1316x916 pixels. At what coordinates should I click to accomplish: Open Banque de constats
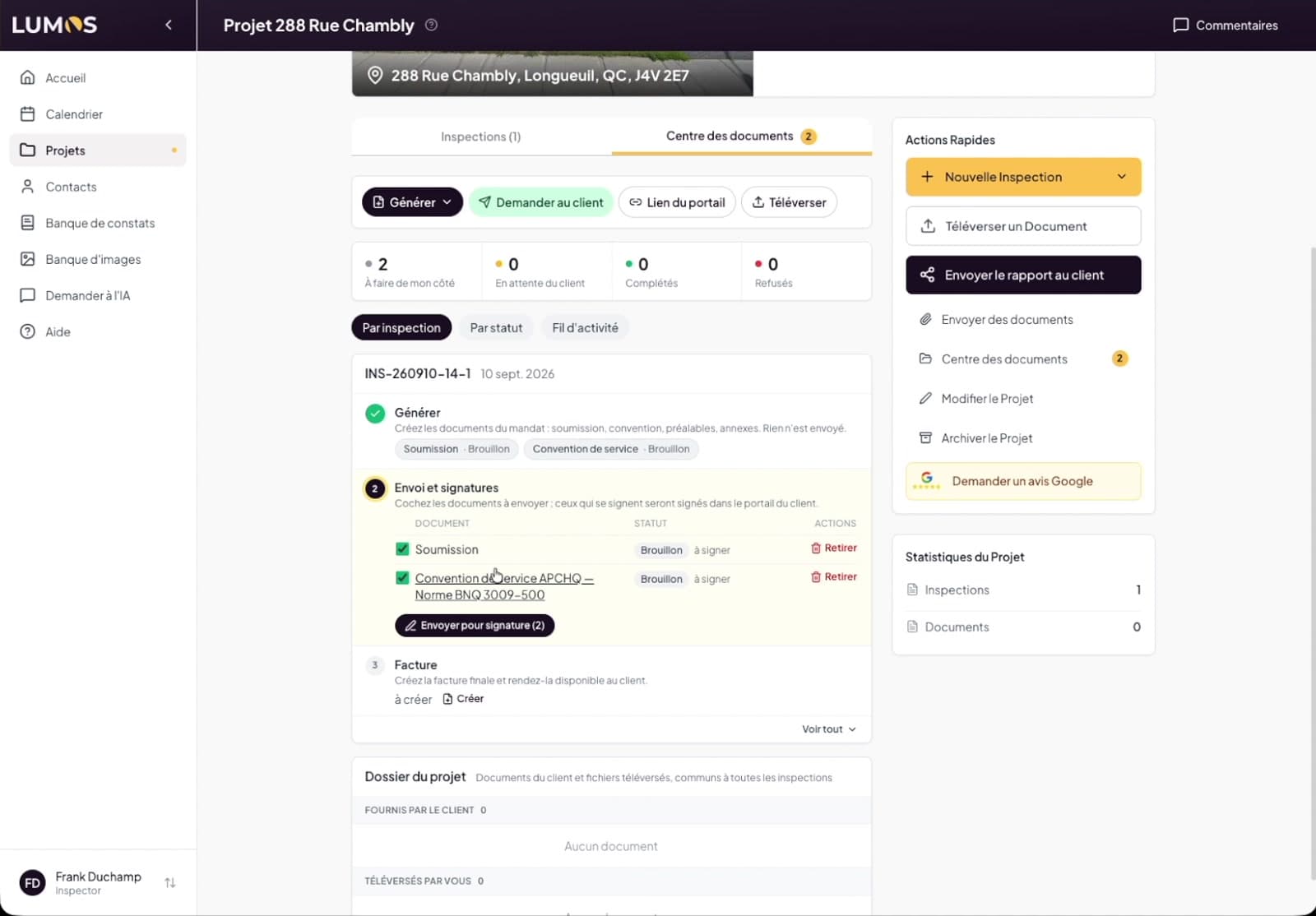click(98, 223)
